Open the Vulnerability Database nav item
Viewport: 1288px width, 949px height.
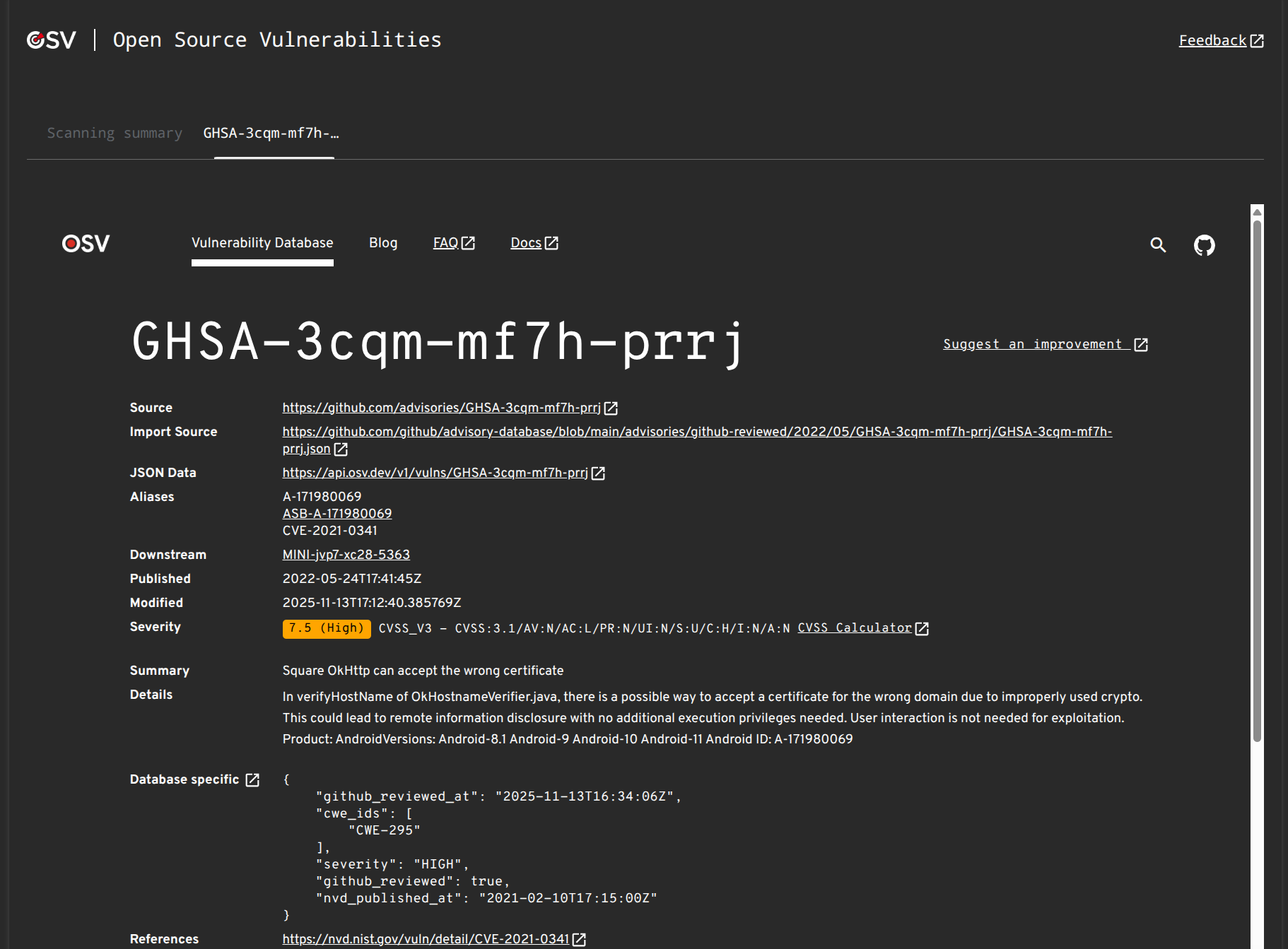[262, 243]
